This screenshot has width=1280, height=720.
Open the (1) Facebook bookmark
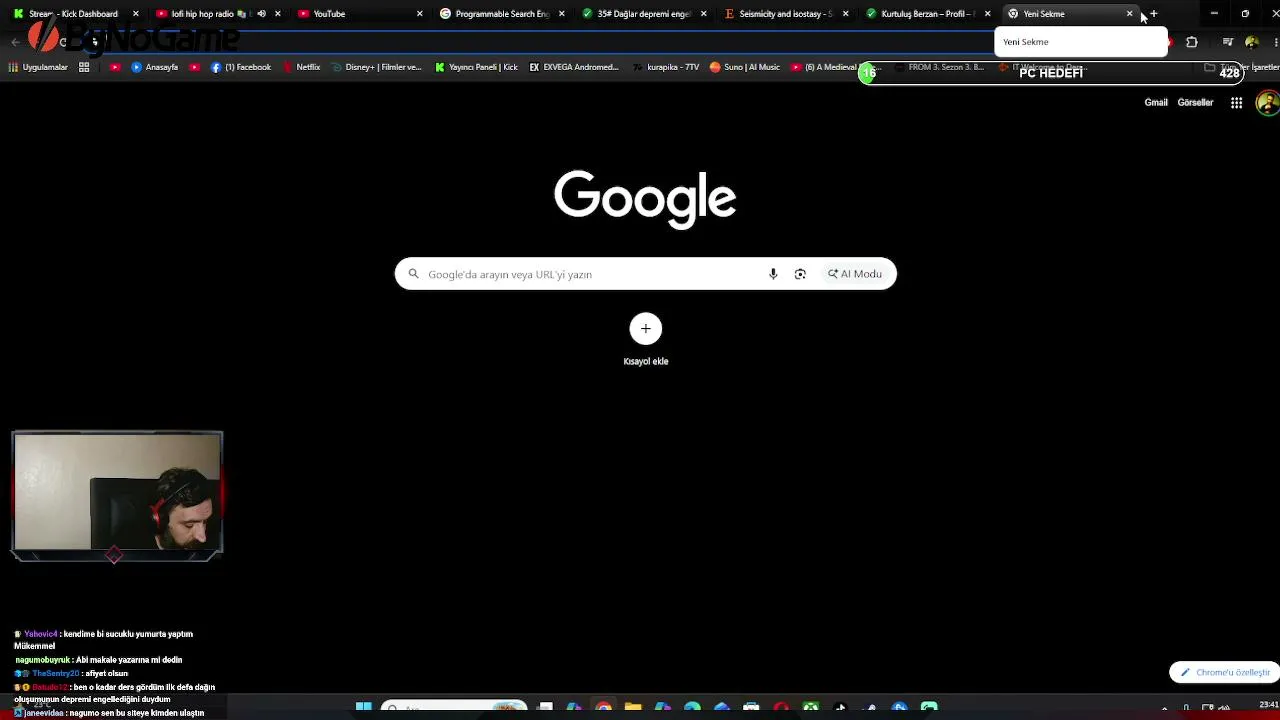point(241,67)
